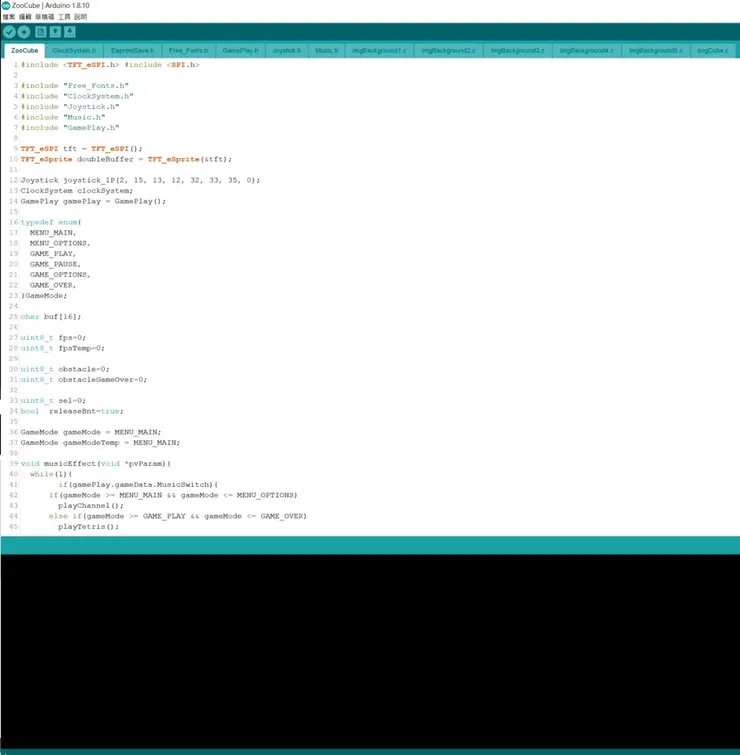Click the GAME_PLAY, enum entry
The image size is (740, 755).
click(53, 254)
